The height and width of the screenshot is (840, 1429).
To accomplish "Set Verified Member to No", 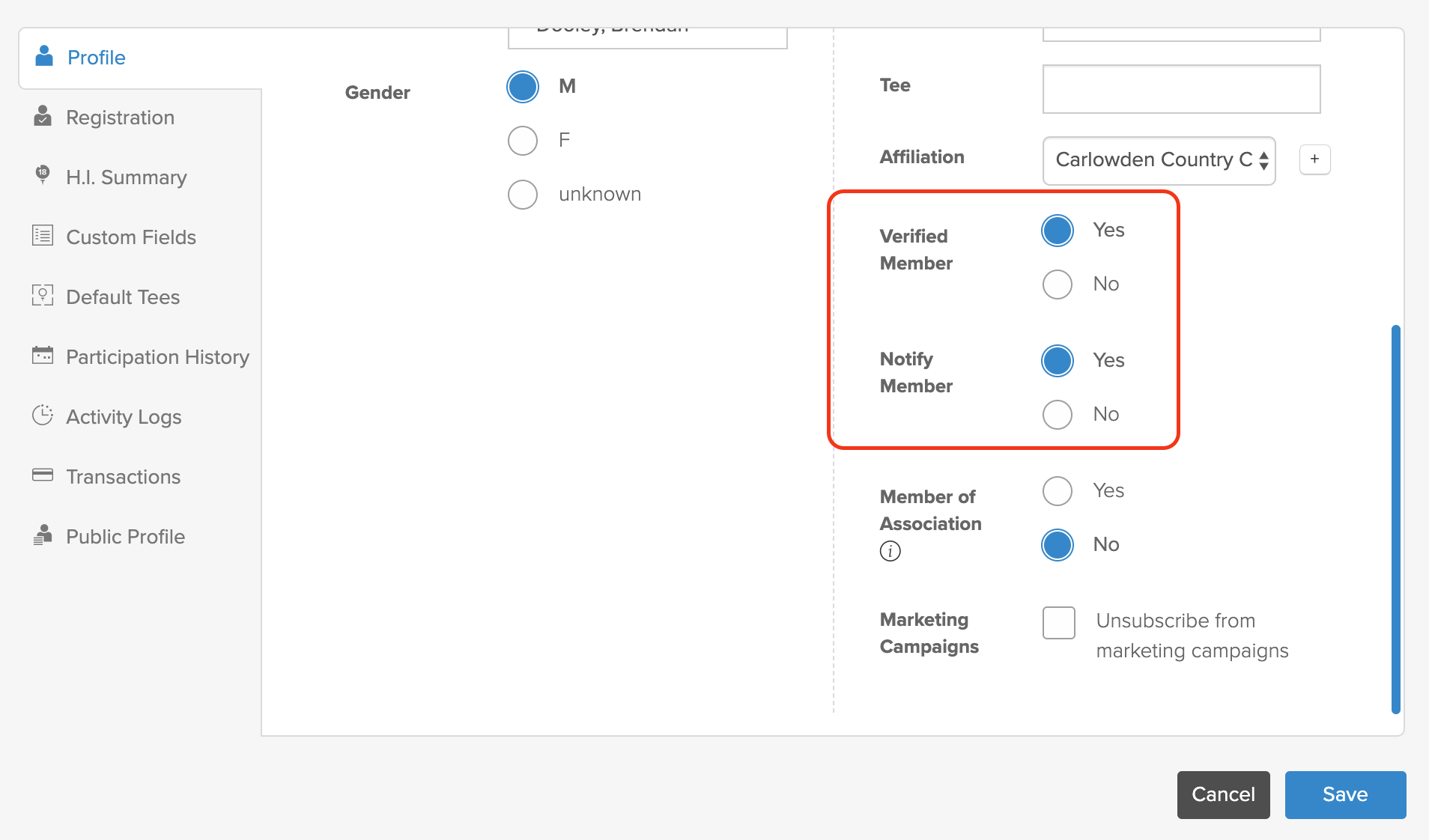I will tap(1058, 284).
